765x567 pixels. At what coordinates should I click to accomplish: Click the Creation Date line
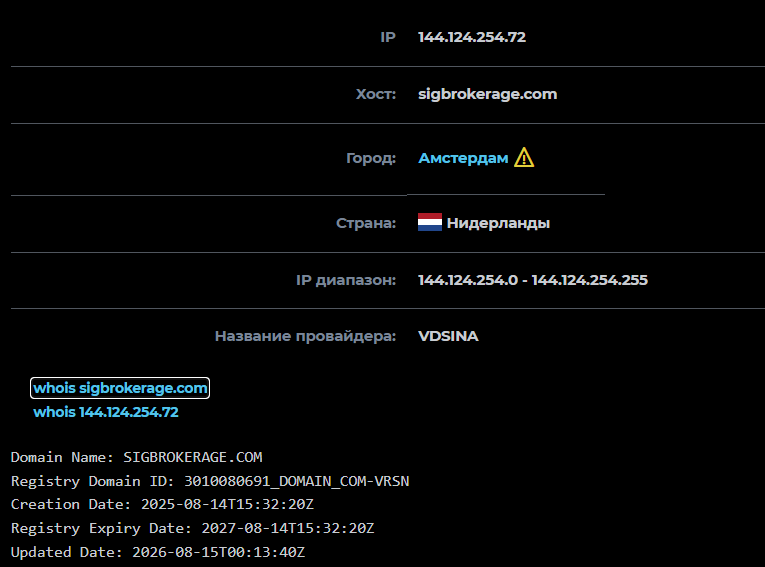tap(162, 504)
